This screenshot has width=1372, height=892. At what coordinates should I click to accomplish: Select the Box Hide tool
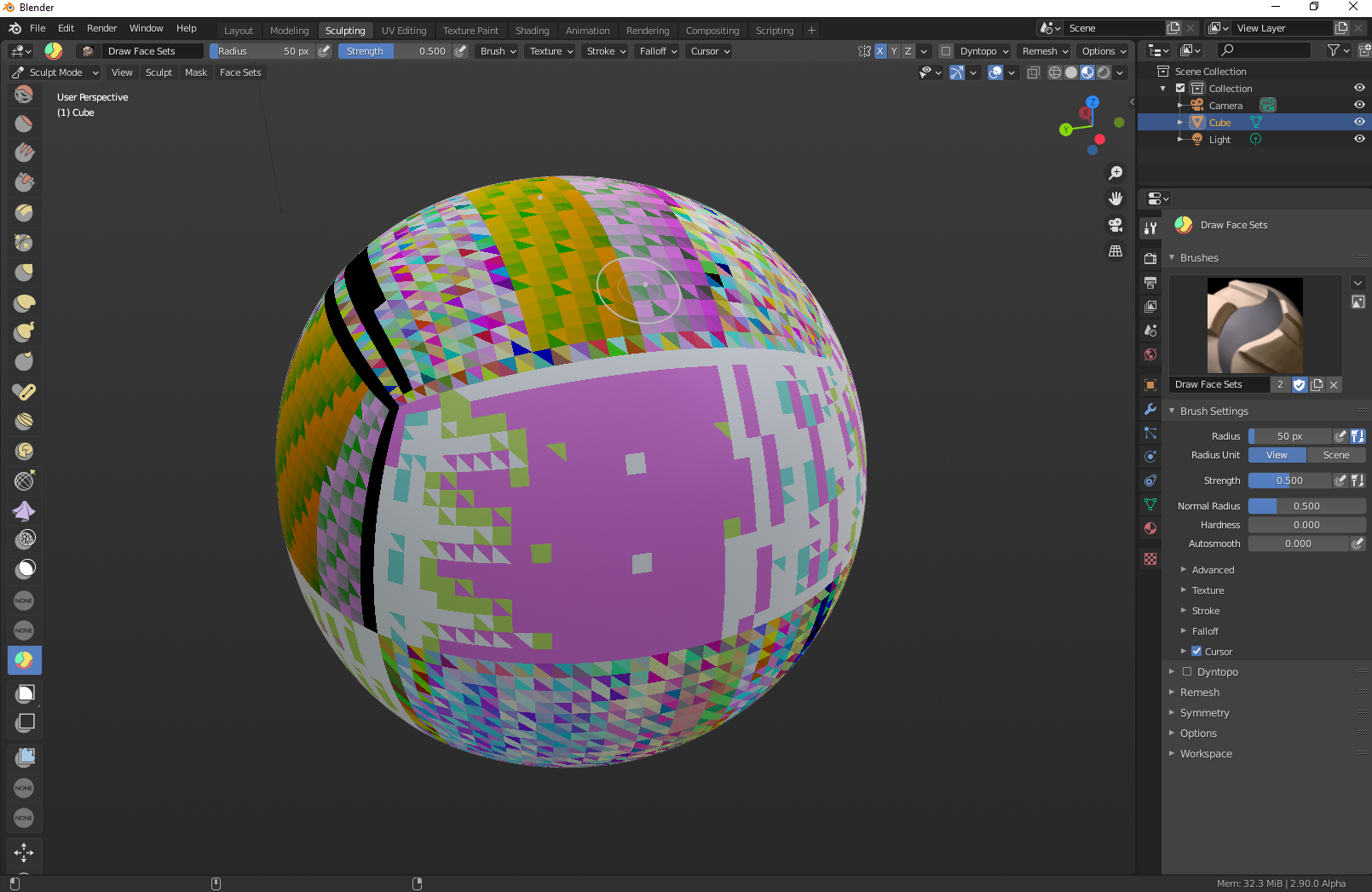pyautogui.click(x=24, y=722)
